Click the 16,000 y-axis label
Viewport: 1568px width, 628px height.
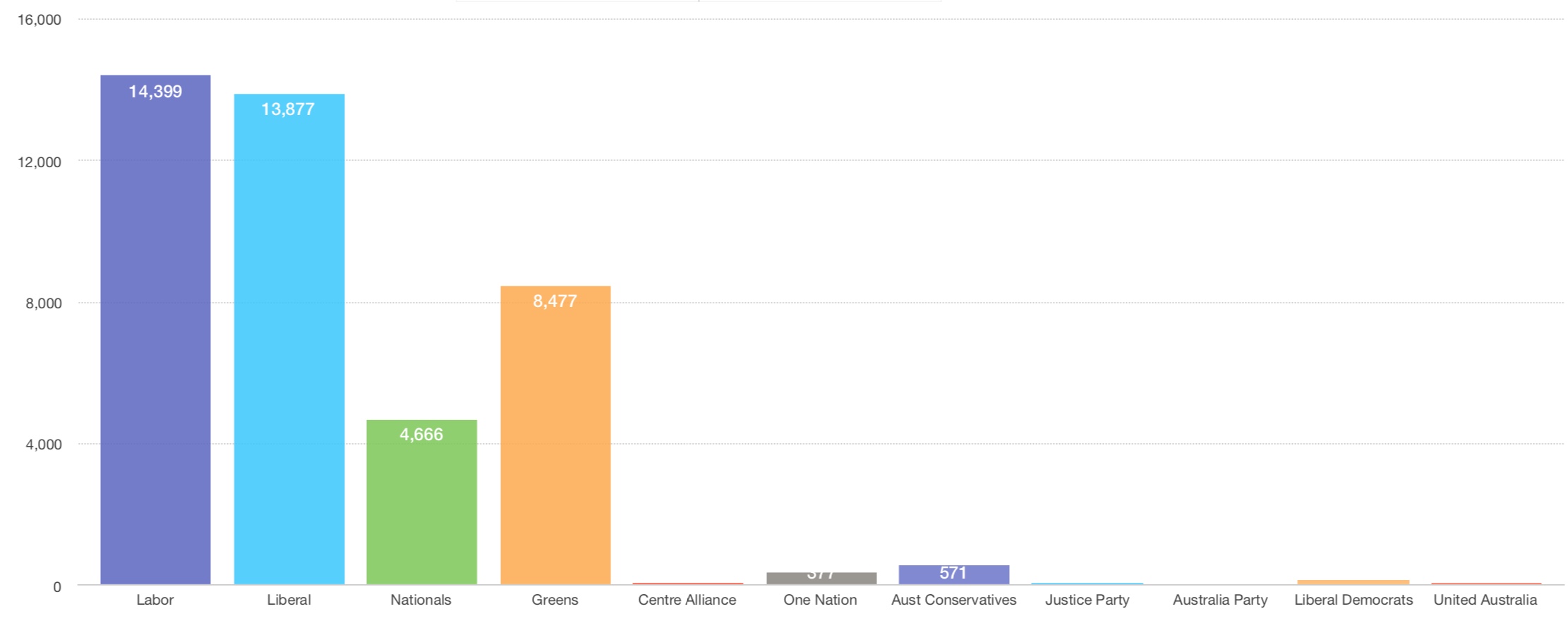[x=40, y=20]
